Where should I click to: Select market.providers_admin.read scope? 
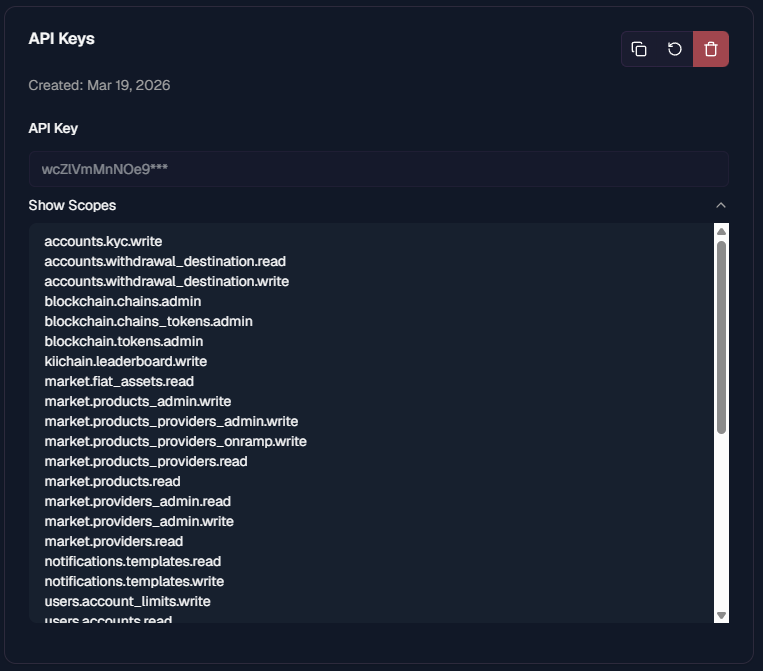click(138, 501)
